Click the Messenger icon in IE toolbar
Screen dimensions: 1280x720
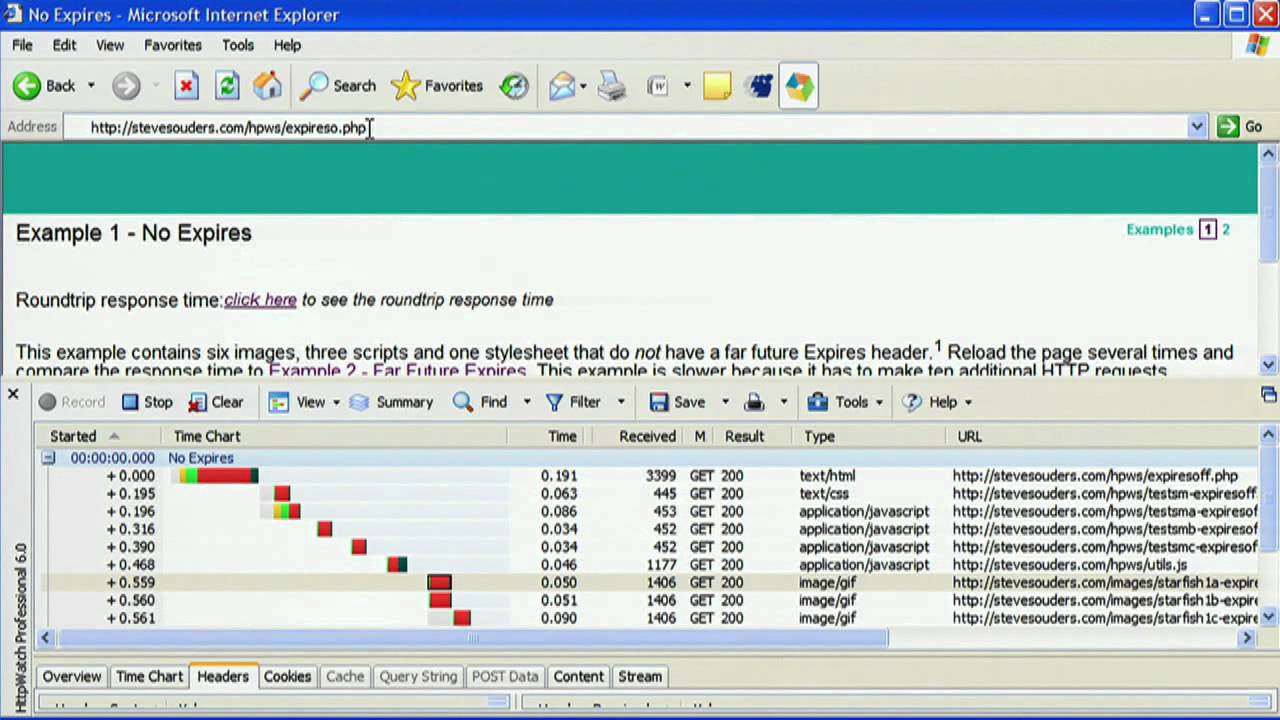tap(760, 86)
